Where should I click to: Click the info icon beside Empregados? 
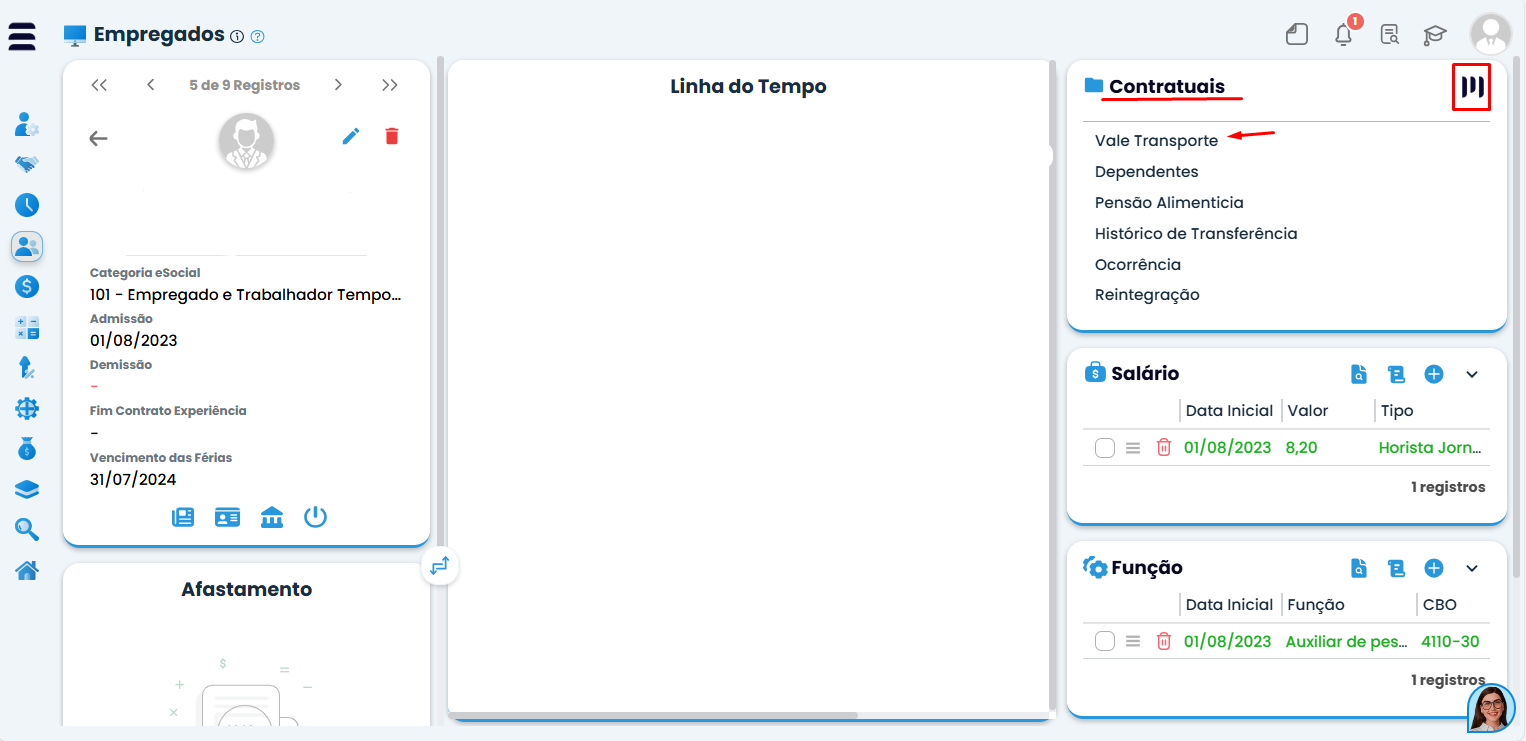[237, 37]
